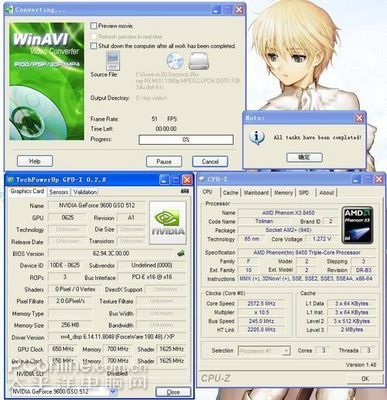Viewport: 387px width, 400px height.
Task: Click the BIOS save chip icon
Action: (x=181, y=253)
